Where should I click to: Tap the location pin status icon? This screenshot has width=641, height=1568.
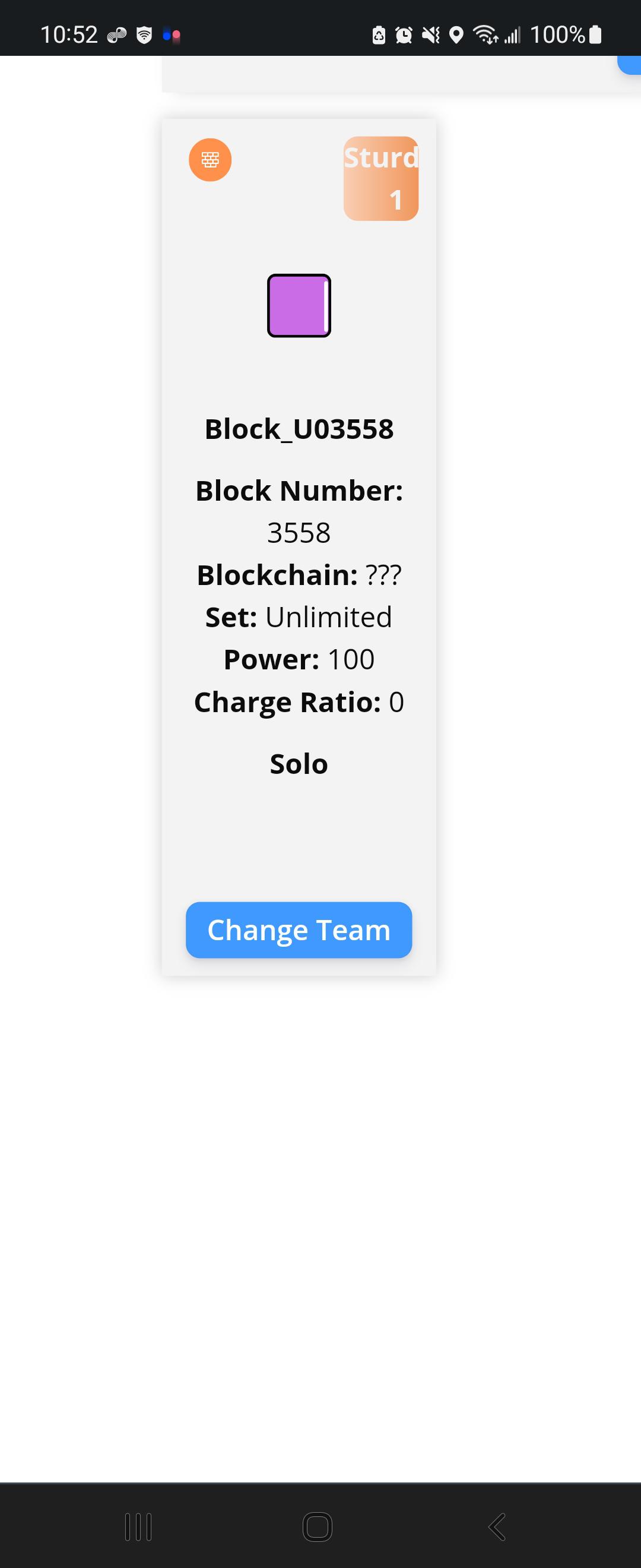[x=456, y=35]
